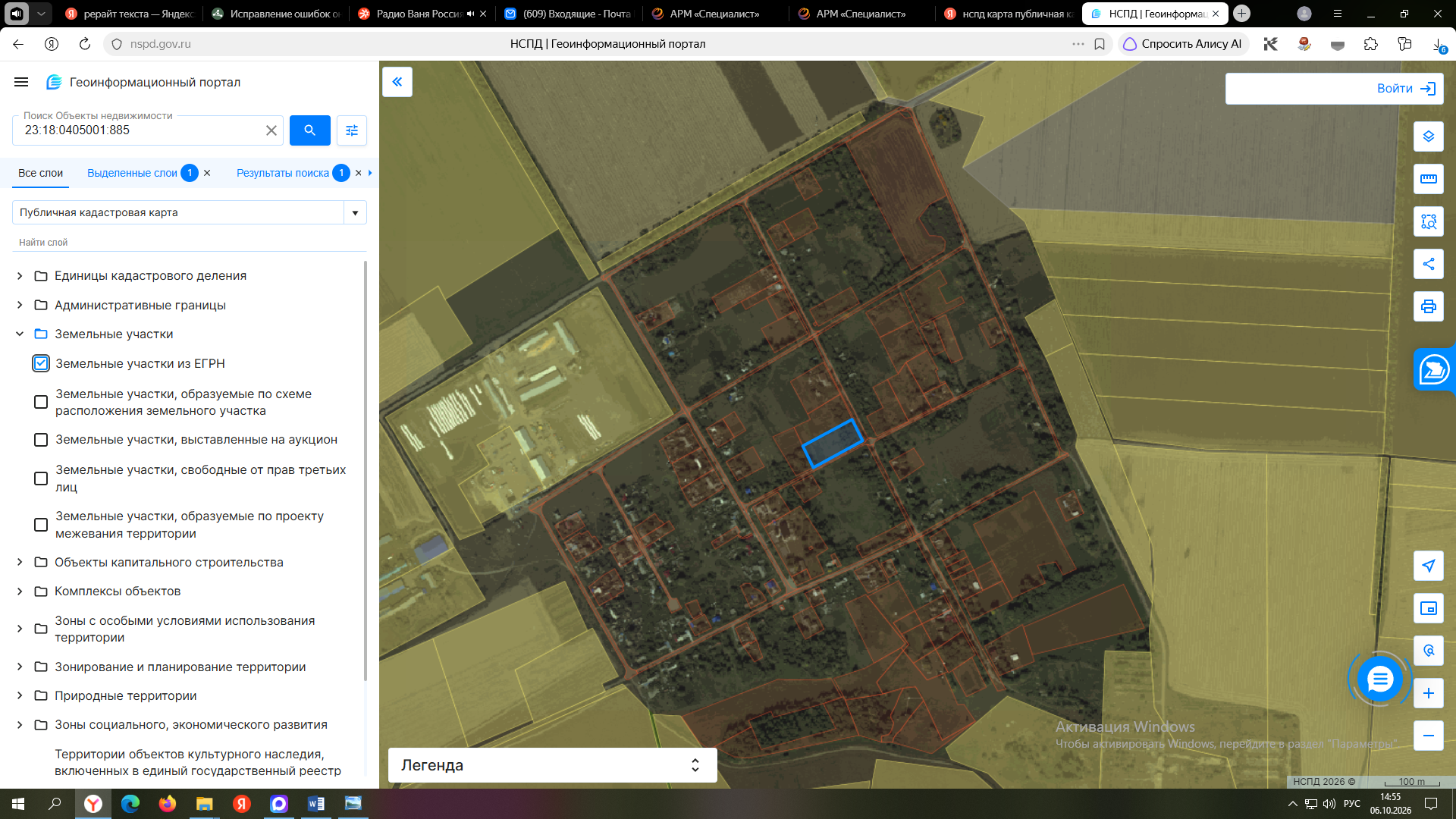Click the Найти слой filter field
The width and height of the screenshot is (1456, 819).
(x=190, y=243)
